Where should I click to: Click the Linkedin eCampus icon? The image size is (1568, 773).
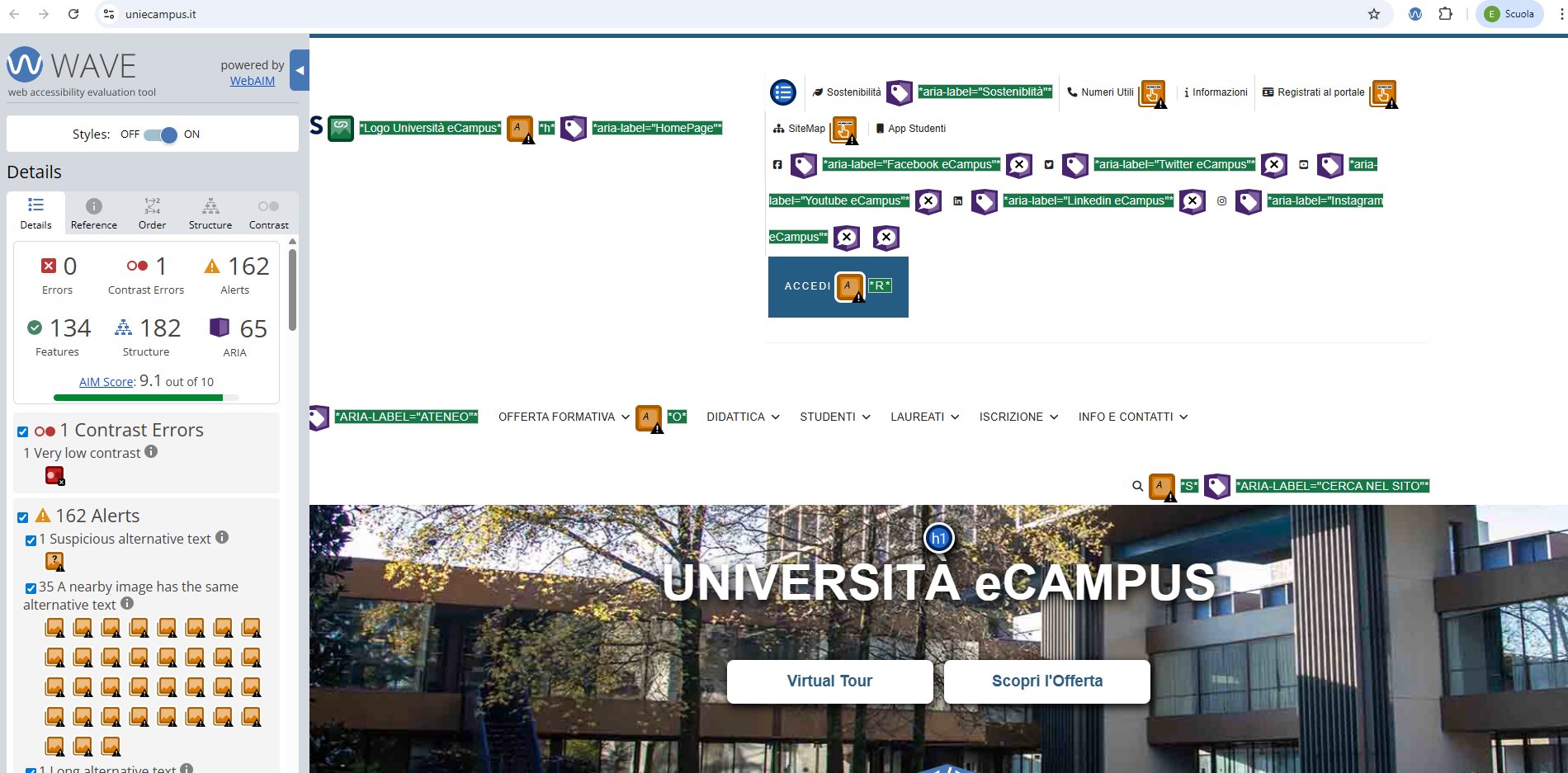[958, 201]
